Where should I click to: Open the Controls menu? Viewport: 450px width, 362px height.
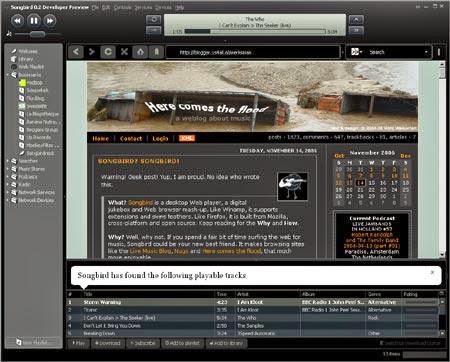123,7
